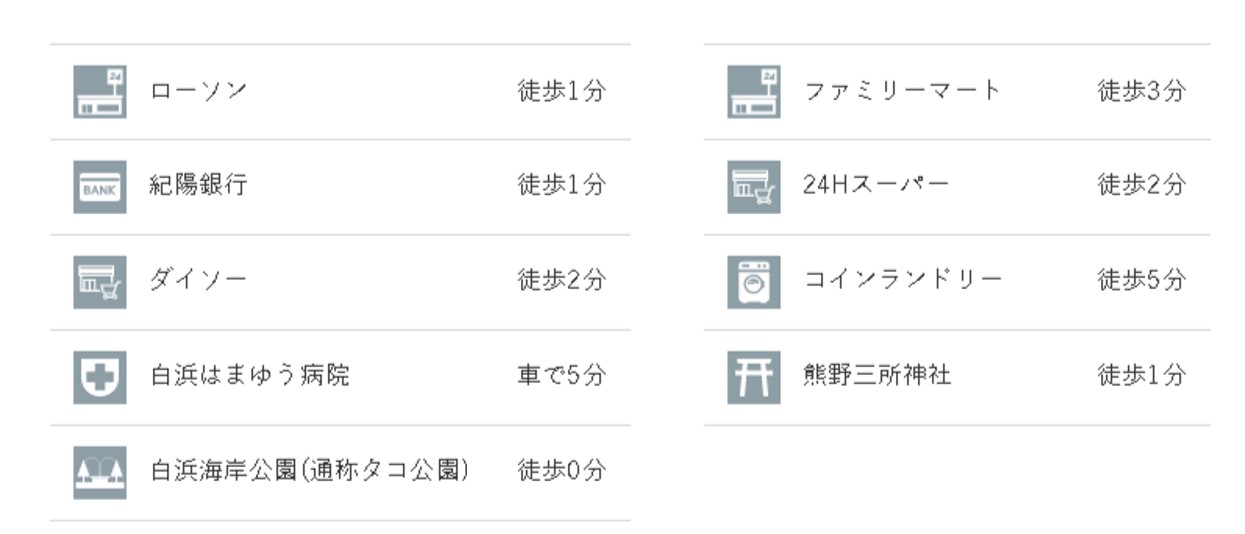1245x534 pixels.
Task: Click the supermarket cart icon beside 24Hスーパー
Action: (753, 187)
